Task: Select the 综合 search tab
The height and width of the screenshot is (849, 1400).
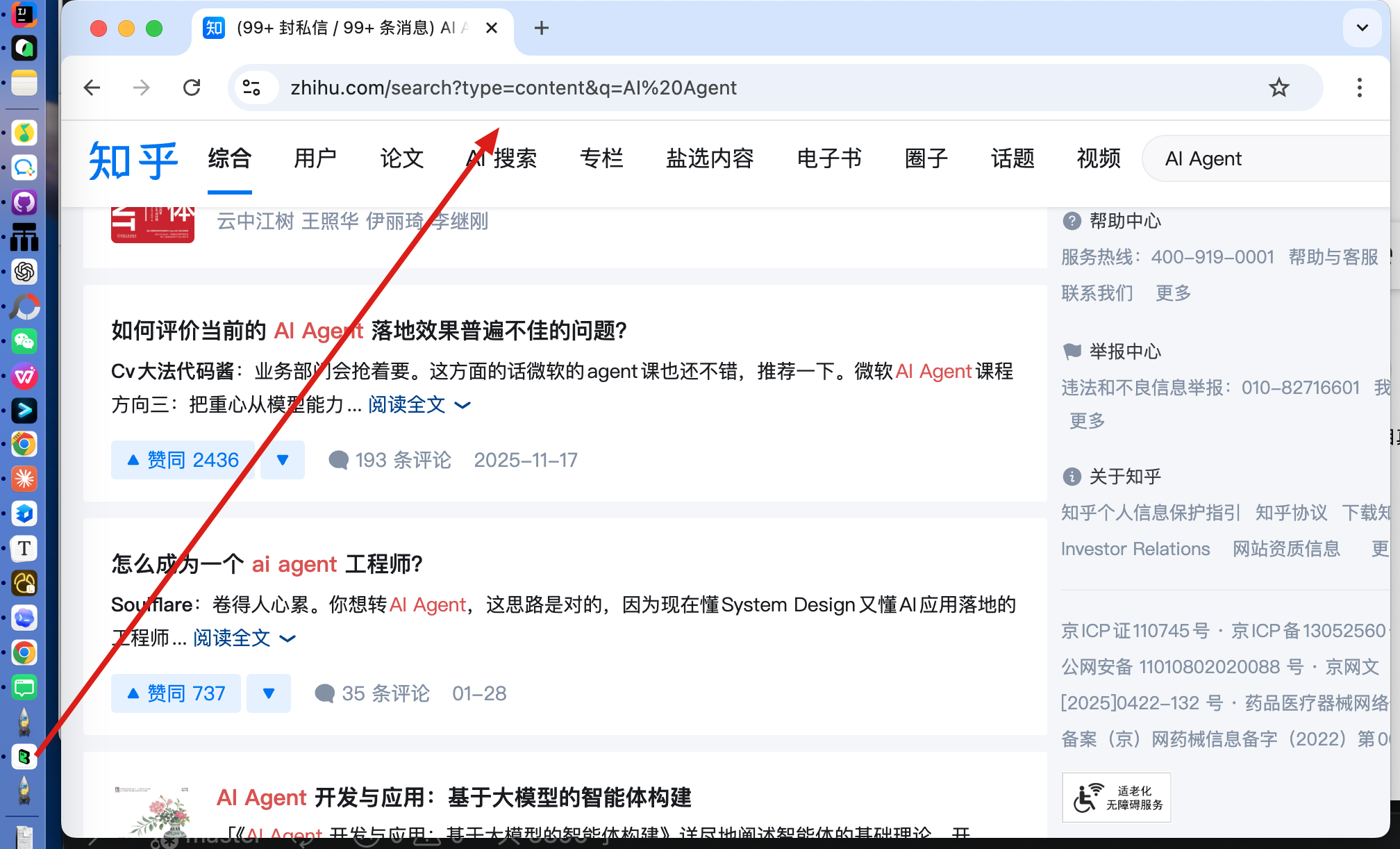Action: pos(229,158)
